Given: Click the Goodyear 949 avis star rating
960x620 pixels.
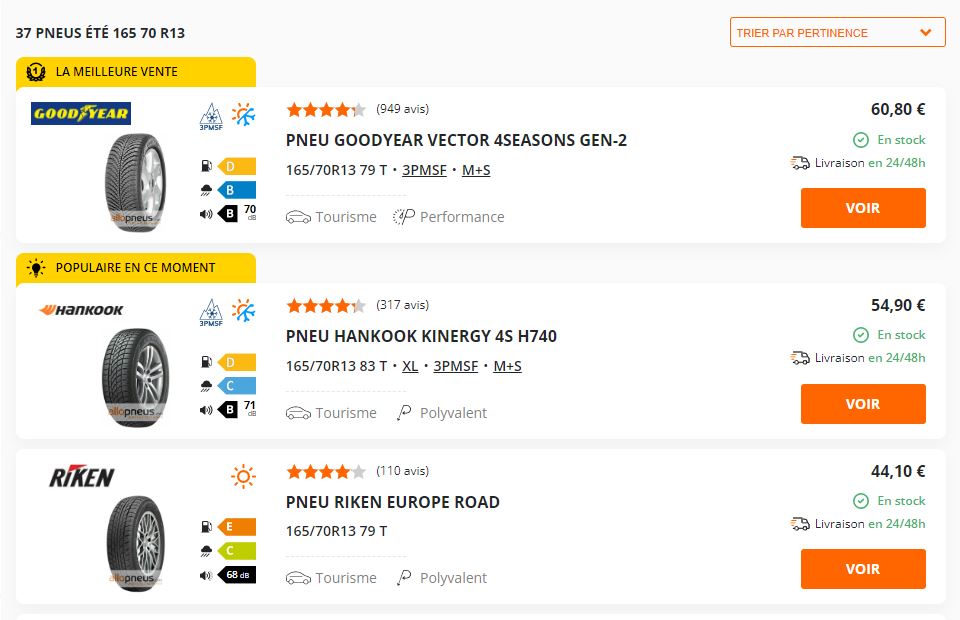Looking at the screenshot, I should tap(325, 109).
